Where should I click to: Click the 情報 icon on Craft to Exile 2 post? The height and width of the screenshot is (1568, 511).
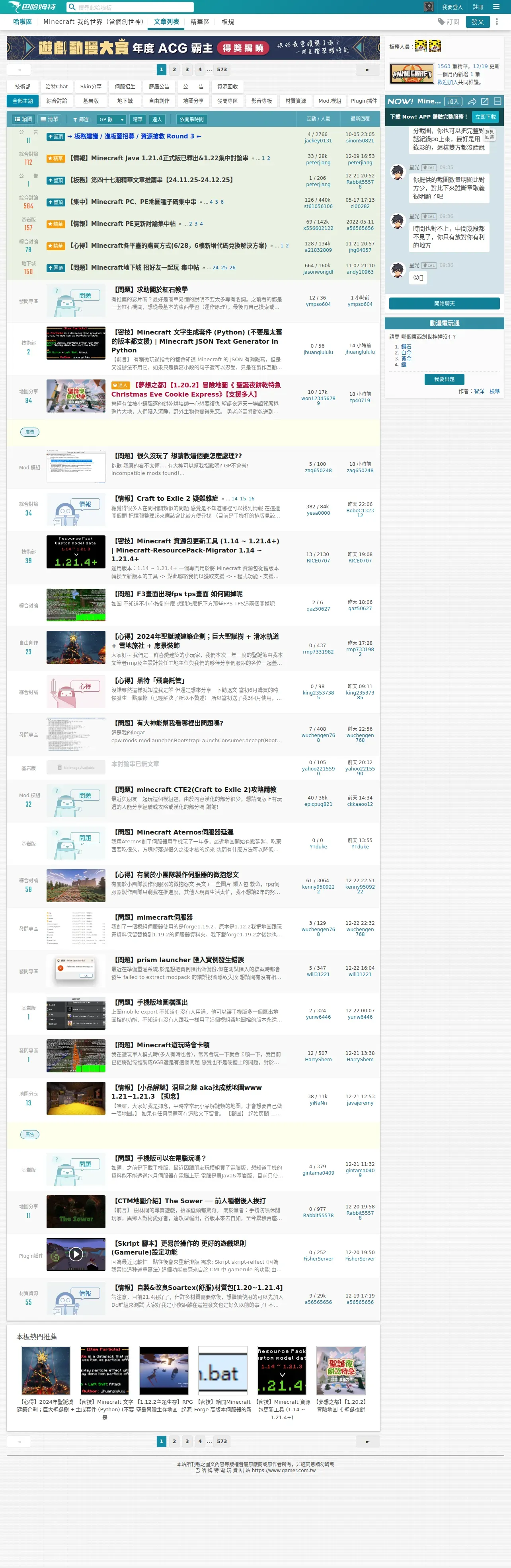pos(76,510)
